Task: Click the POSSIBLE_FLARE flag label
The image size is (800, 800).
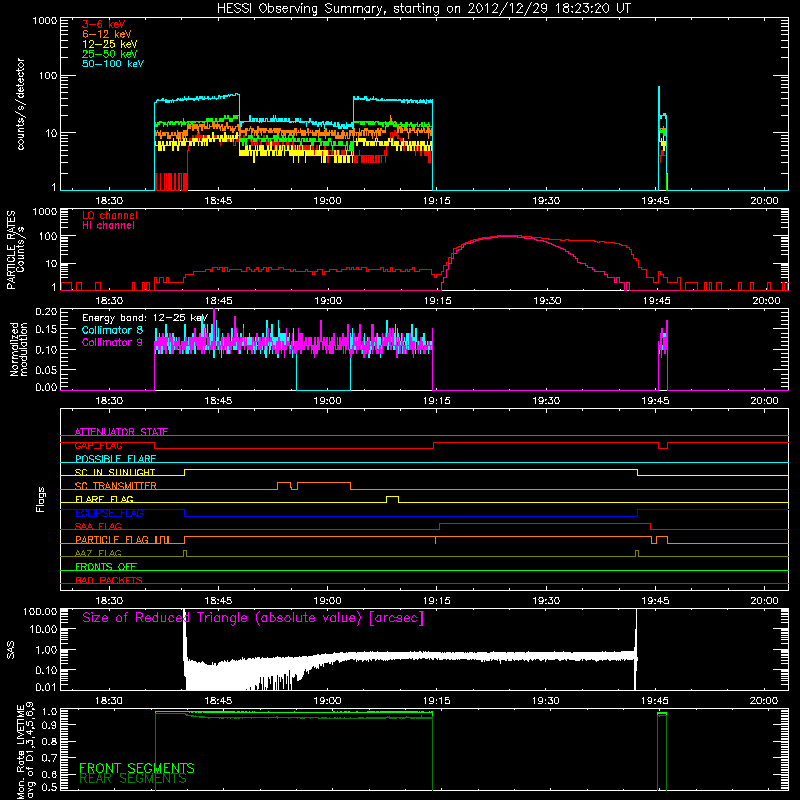Action: 115,459
